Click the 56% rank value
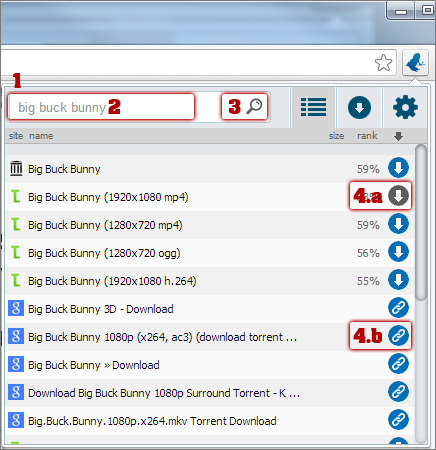This screenshot has height=450, width=436. (x=368, y=253)
